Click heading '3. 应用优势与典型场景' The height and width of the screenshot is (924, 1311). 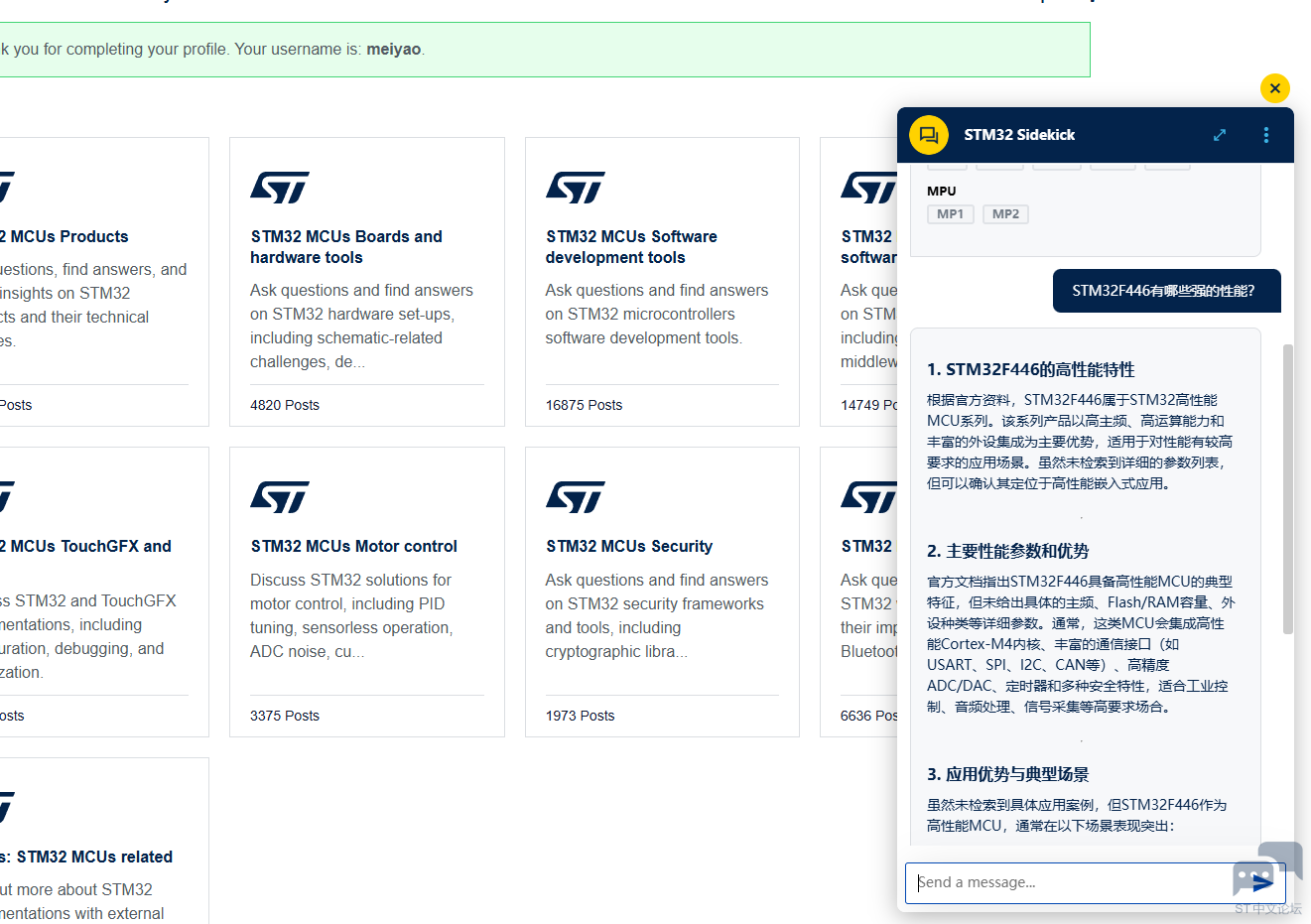pos(1007,775)
